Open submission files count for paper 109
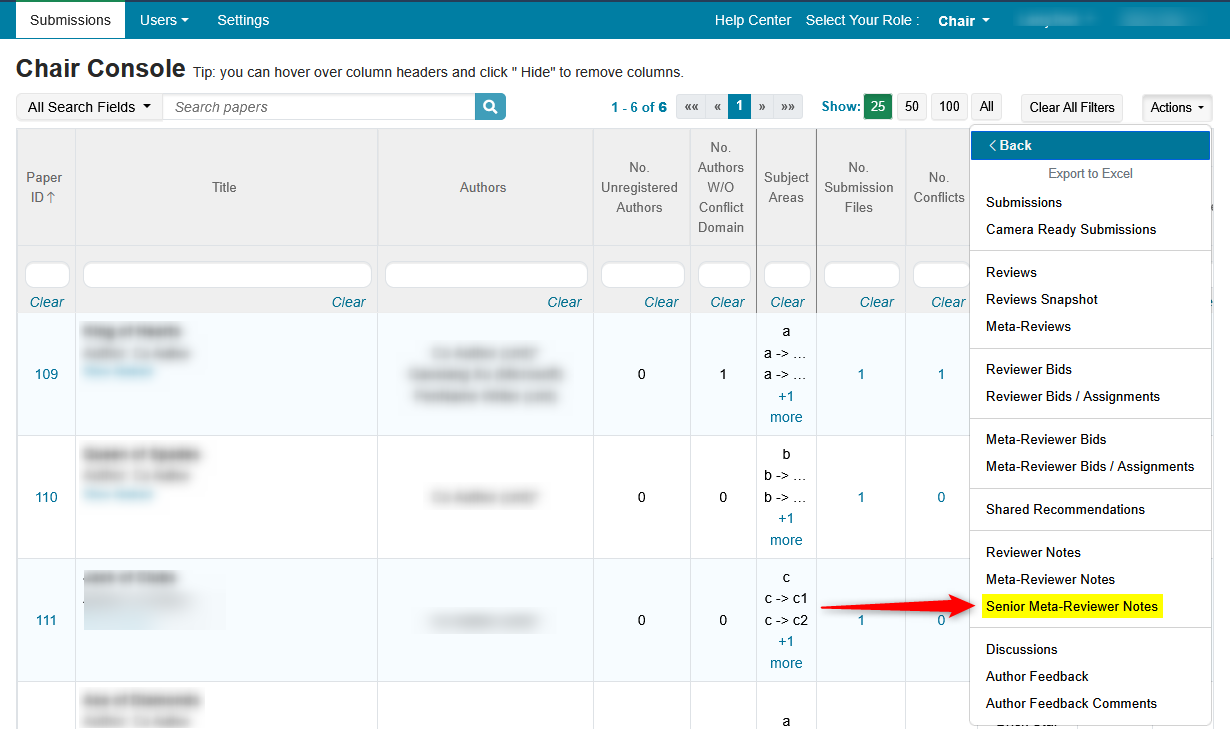1230x729 pixels. pyautogui.click(x=861, y=374)
